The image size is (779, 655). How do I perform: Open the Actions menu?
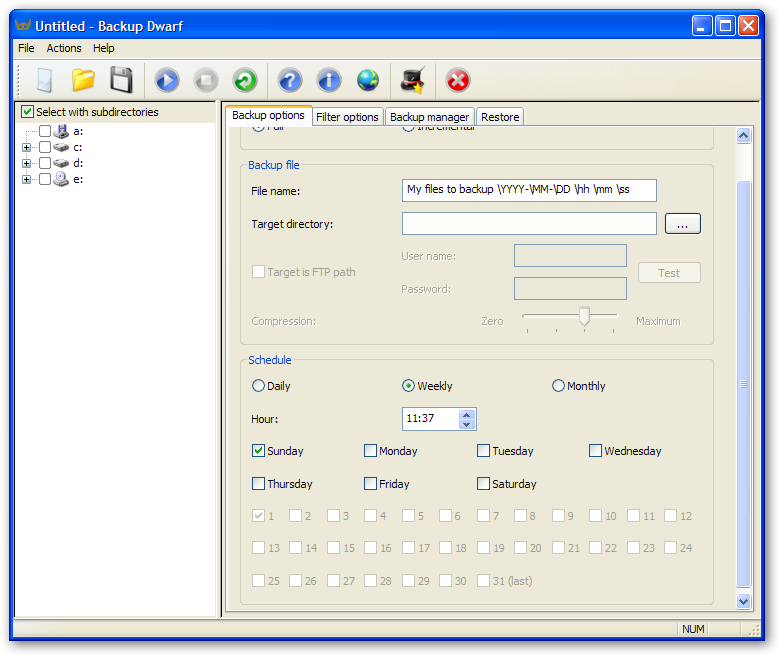pyautogui.click(x=64, y=48)
